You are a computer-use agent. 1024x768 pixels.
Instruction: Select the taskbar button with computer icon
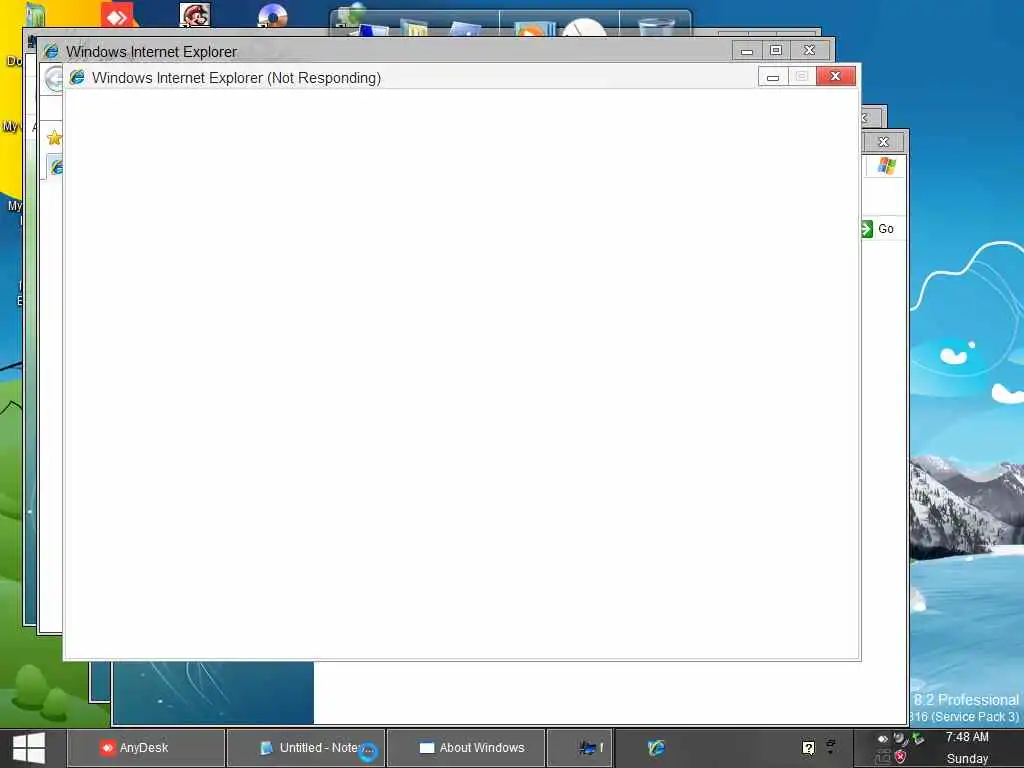tap(580, 748)
